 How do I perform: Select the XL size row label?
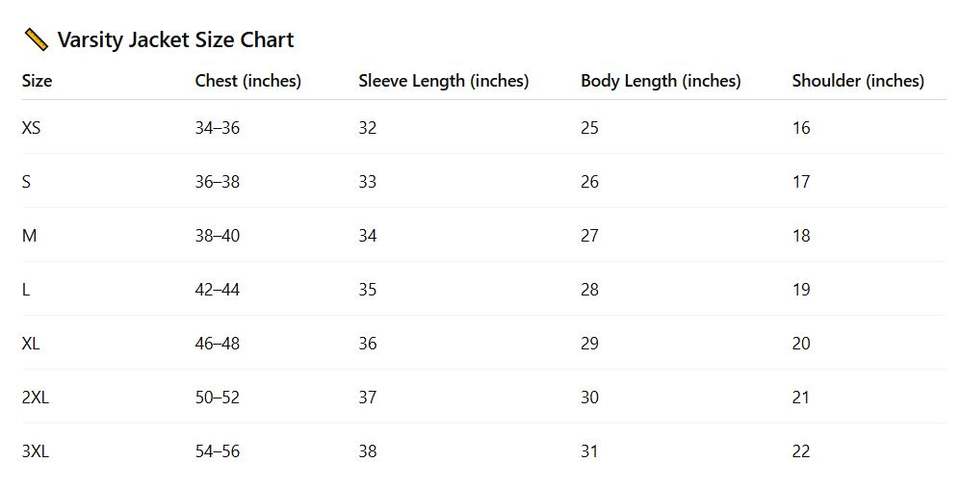[31, 344]
